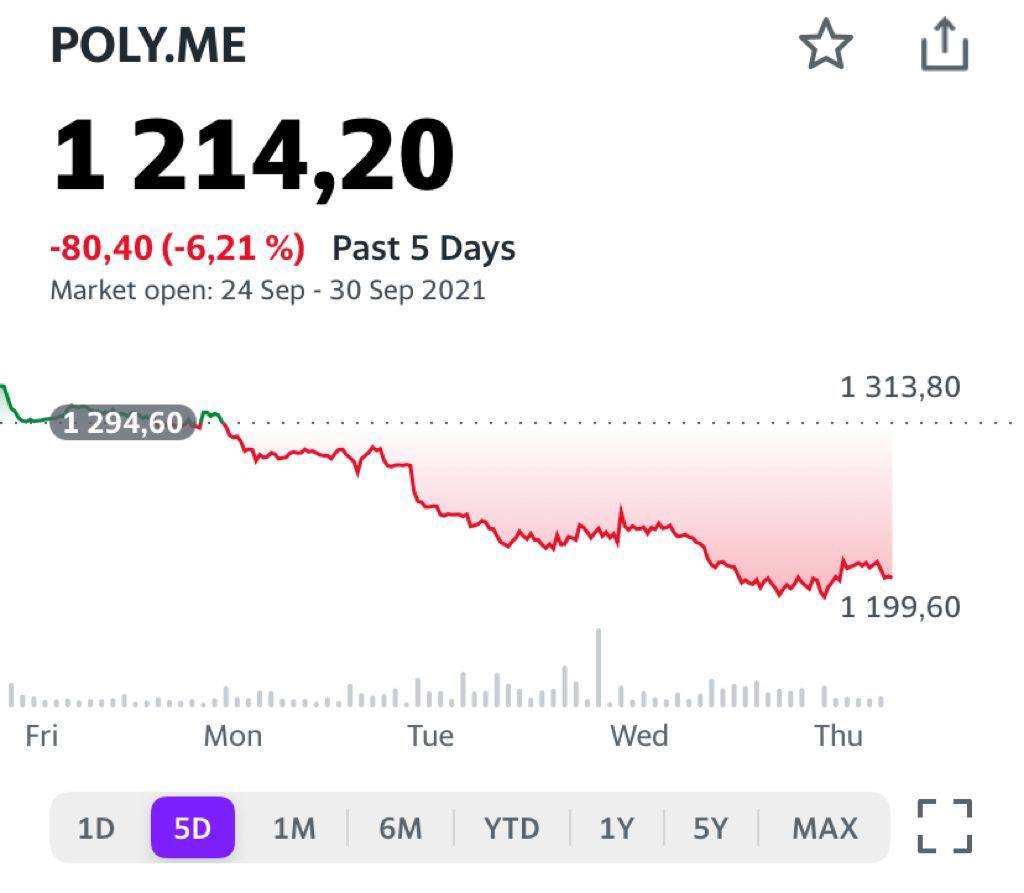Screen dimensions: 1024x893
Task: Open fullscreen chart view
Action: click(x=944, y=826)
